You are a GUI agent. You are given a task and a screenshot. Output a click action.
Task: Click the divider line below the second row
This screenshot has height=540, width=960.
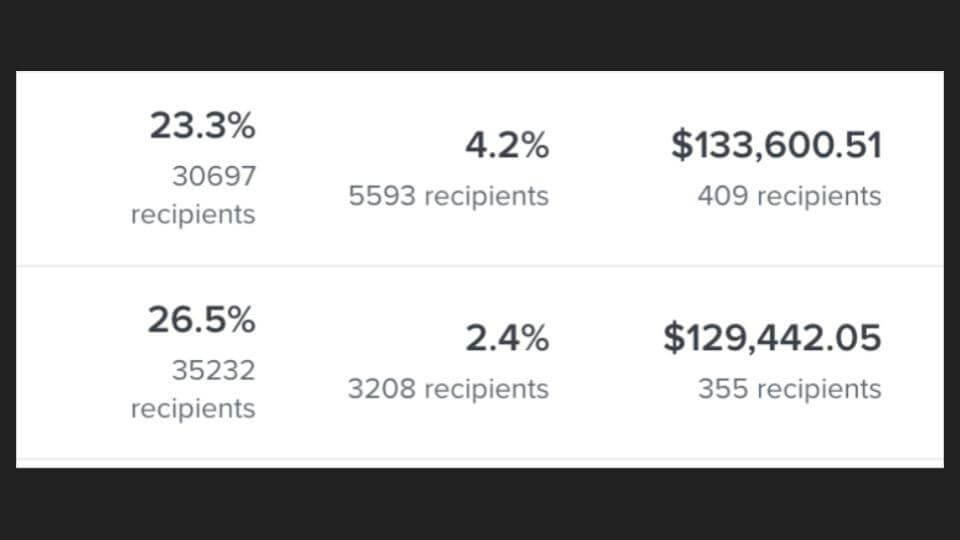click(x=480, y=459)
